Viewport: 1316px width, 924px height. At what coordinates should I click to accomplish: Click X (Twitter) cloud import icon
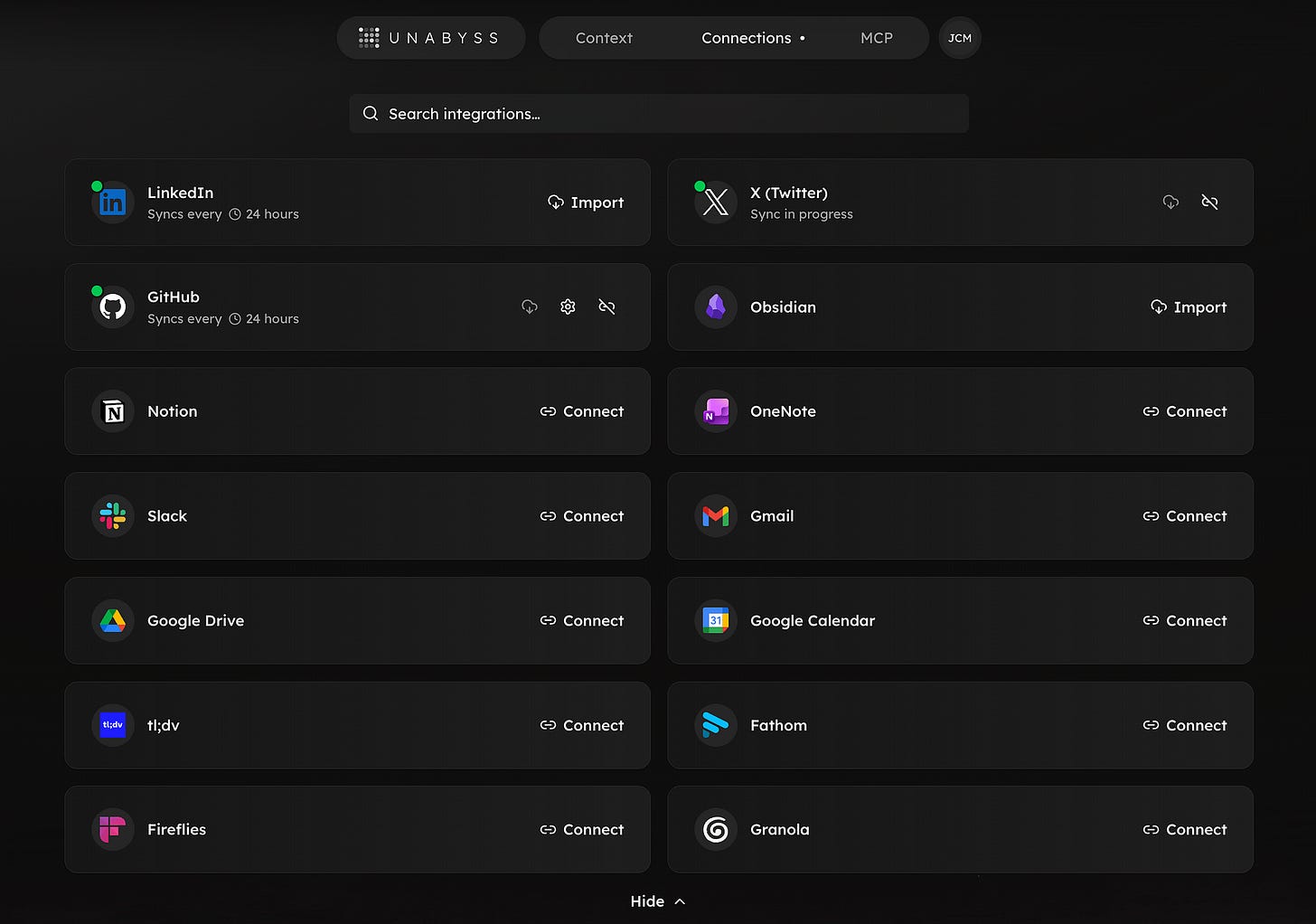pos(1170,203)
